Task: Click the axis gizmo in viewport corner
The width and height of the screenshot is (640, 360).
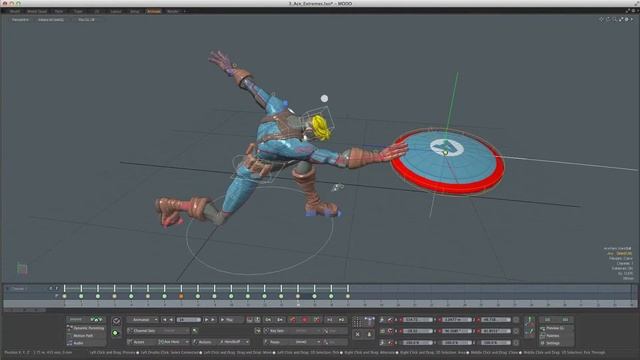Action: tap(22, 269)
